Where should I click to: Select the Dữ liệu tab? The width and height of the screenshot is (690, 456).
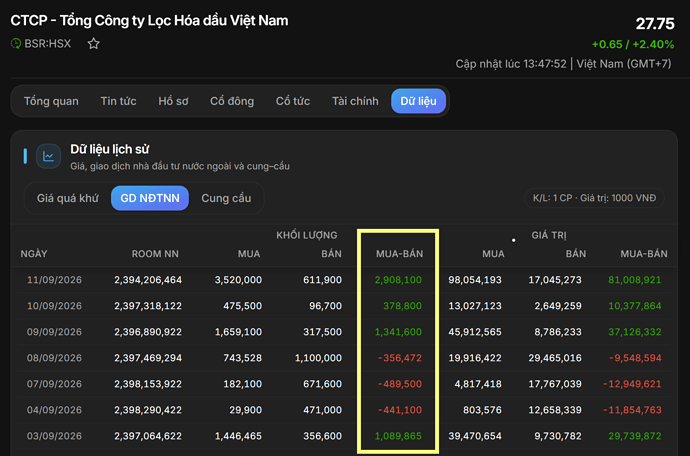418,101
